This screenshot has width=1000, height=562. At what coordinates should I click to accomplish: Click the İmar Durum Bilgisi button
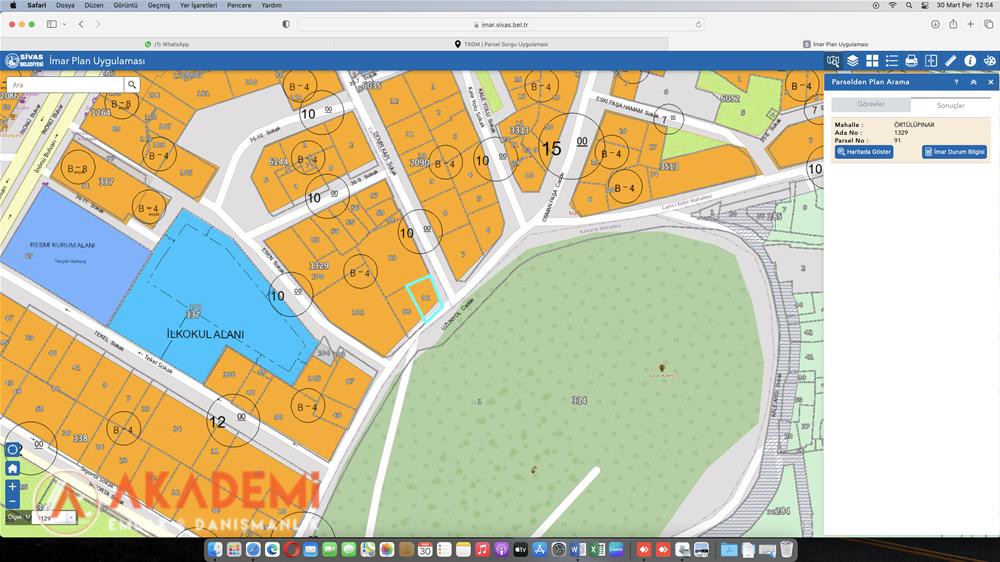[954, 152]
